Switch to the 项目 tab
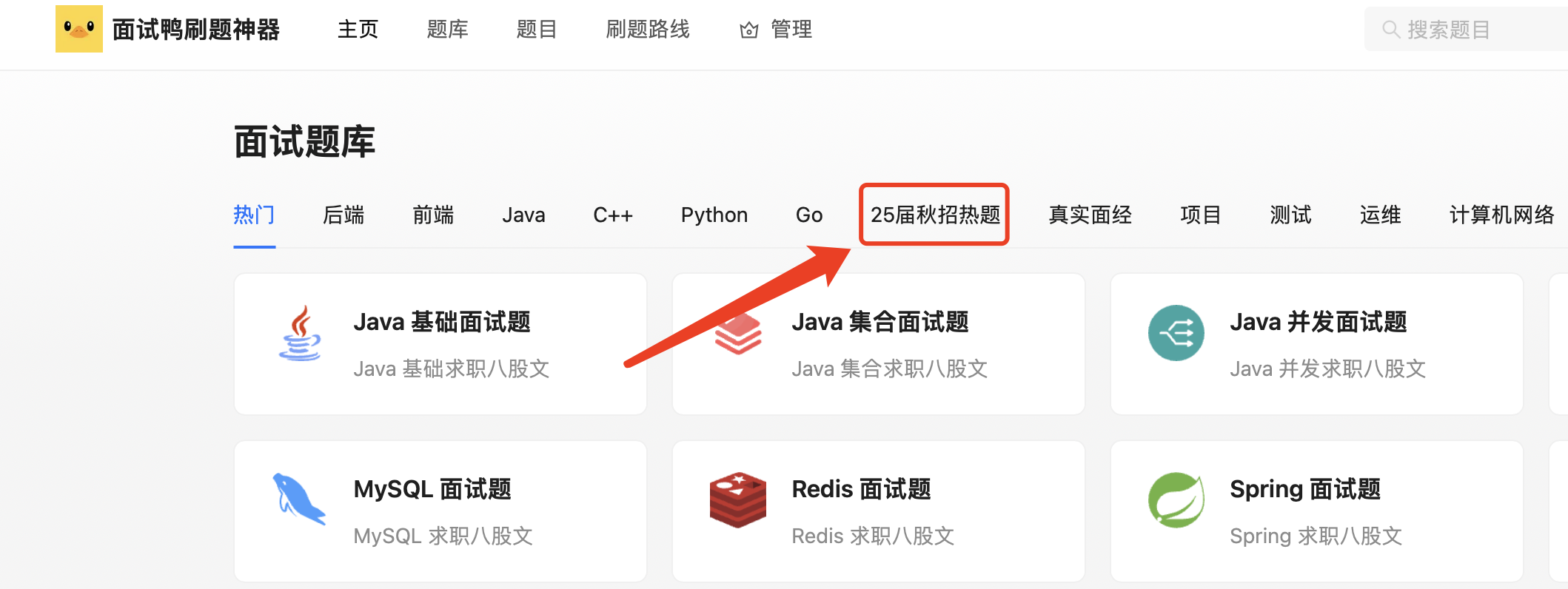The height and width of the screenshot is (589, 1568). [x=1201, y=215]
